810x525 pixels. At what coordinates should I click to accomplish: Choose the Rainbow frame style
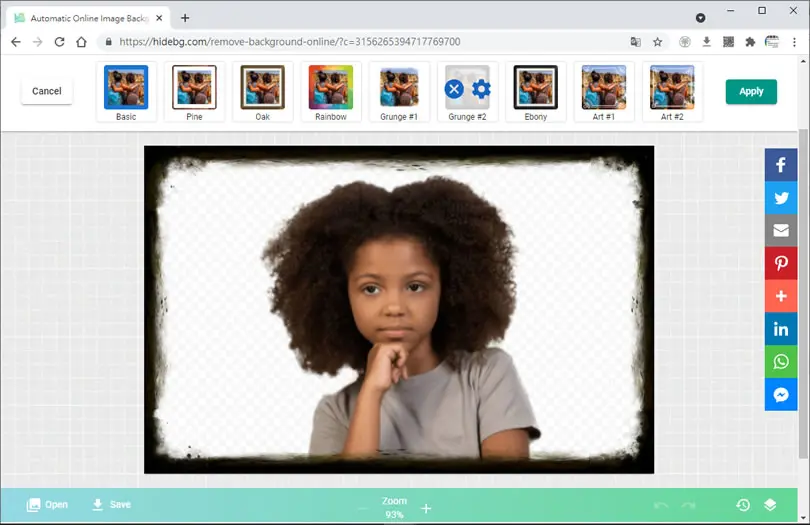pos(331,92)
